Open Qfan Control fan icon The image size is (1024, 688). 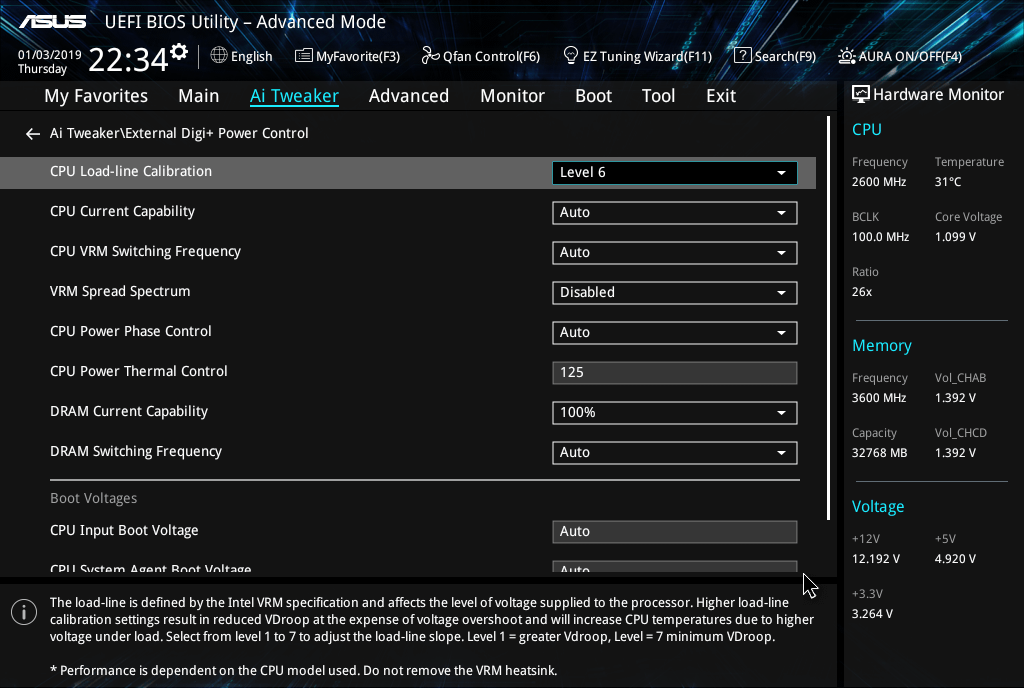pos(430,55)
